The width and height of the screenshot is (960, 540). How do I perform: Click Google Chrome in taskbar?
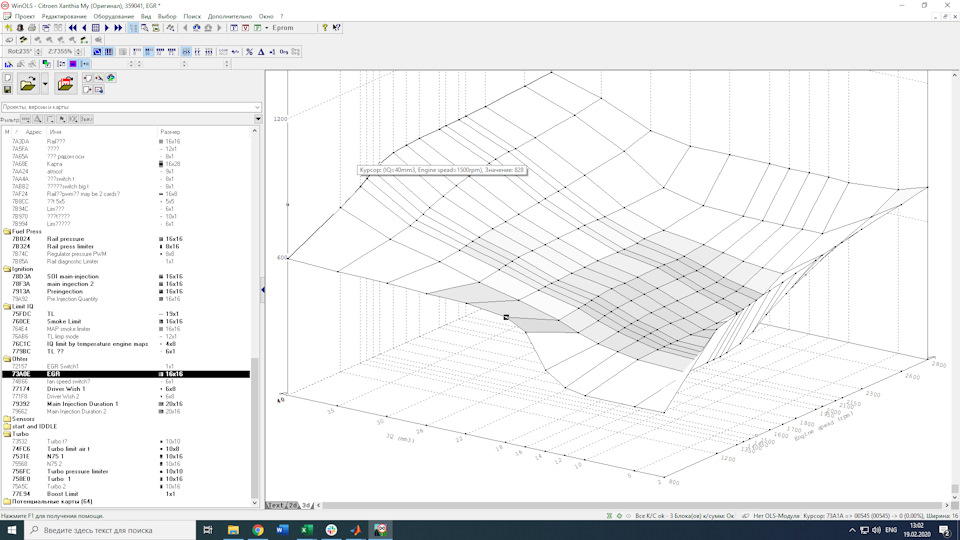click(258, 530)
